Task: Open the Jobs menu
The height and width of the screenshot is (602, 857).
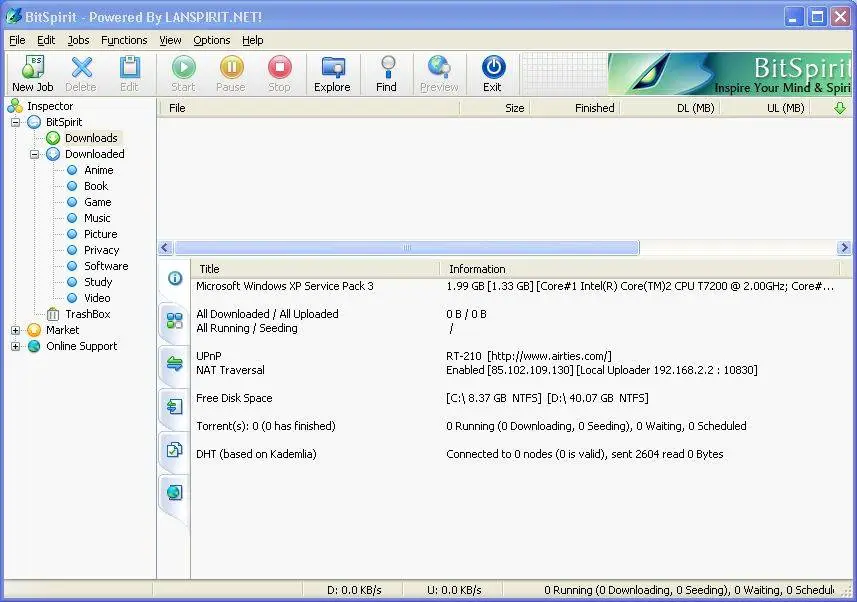Action: coord(78,40)
